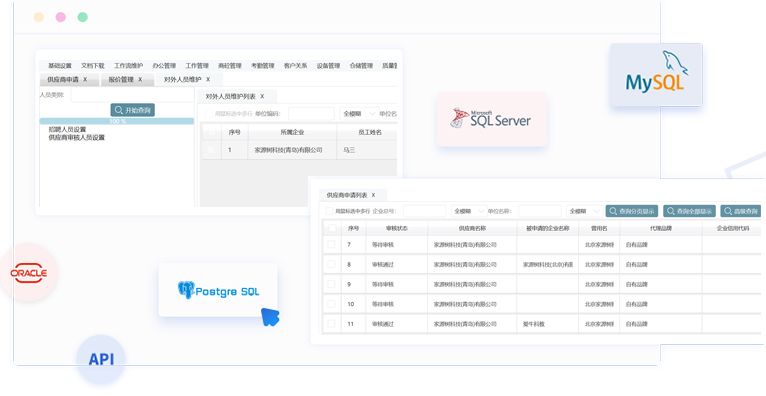Toggle select-all checkbox in supplier table header
Image resolution: width=766 pixels, height=396 pixels.
click(332, 228)
